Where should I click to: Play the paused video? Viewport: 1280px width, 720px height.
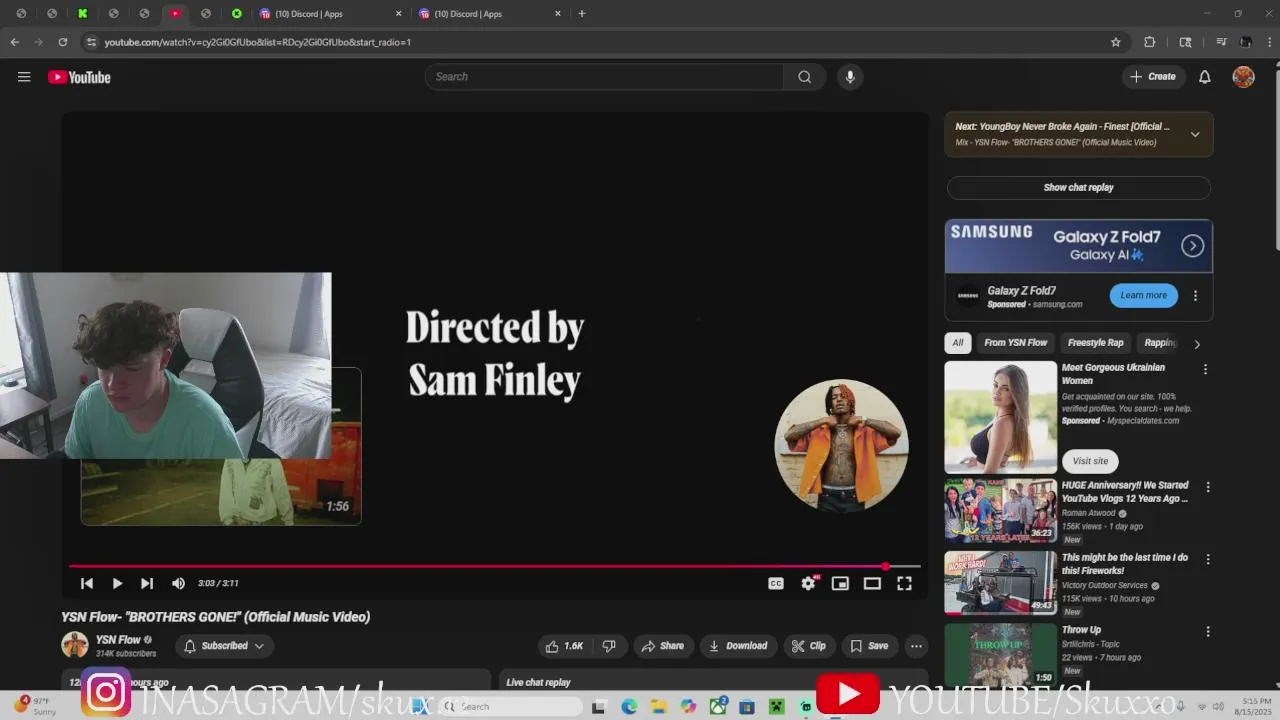click(117, 583)
